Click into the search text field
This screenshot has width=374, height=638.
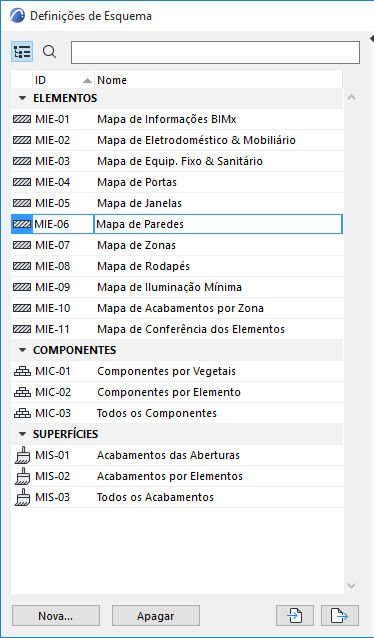[x=215, y=52]
